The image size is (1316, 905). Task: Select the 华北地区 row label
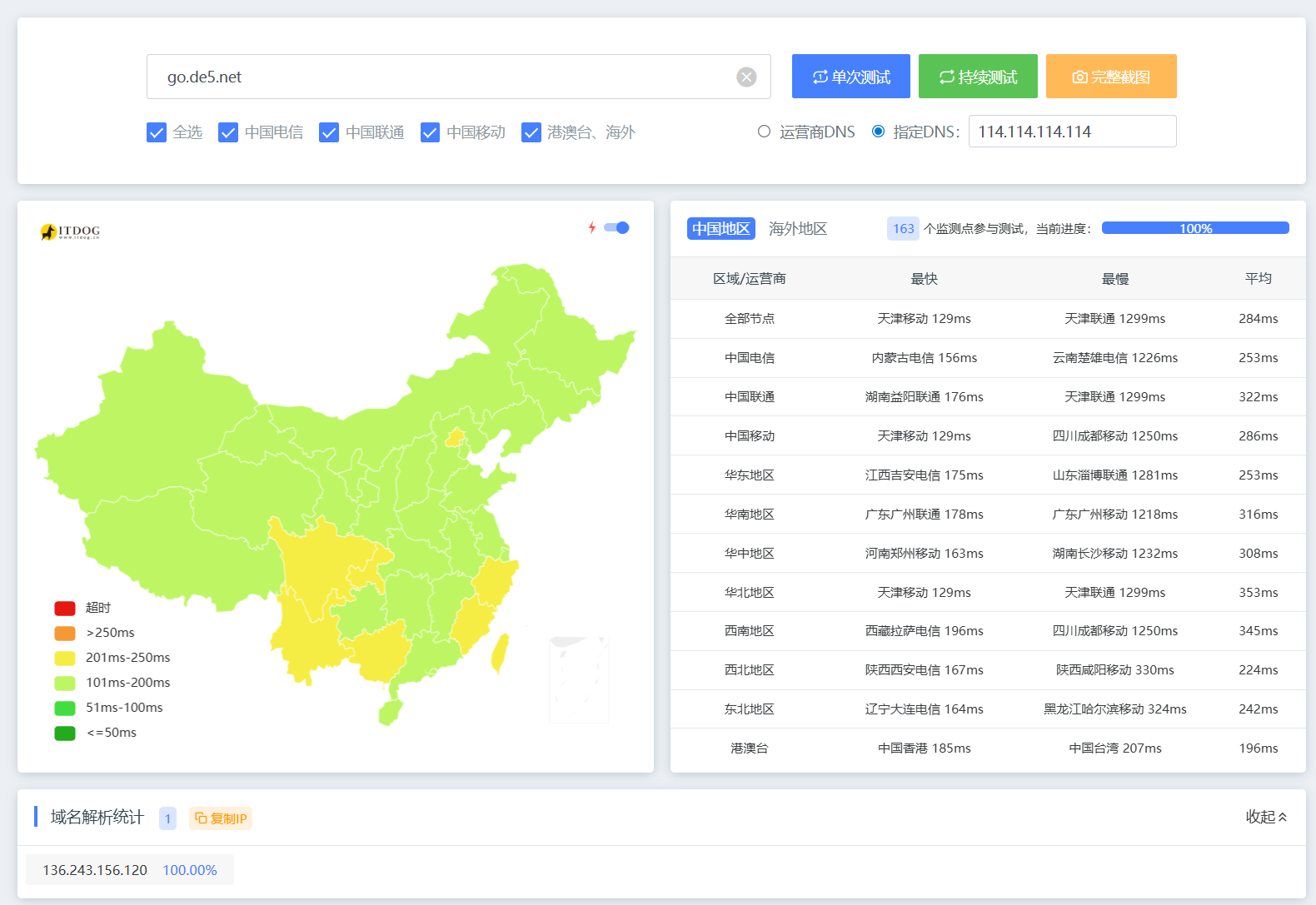750,593
